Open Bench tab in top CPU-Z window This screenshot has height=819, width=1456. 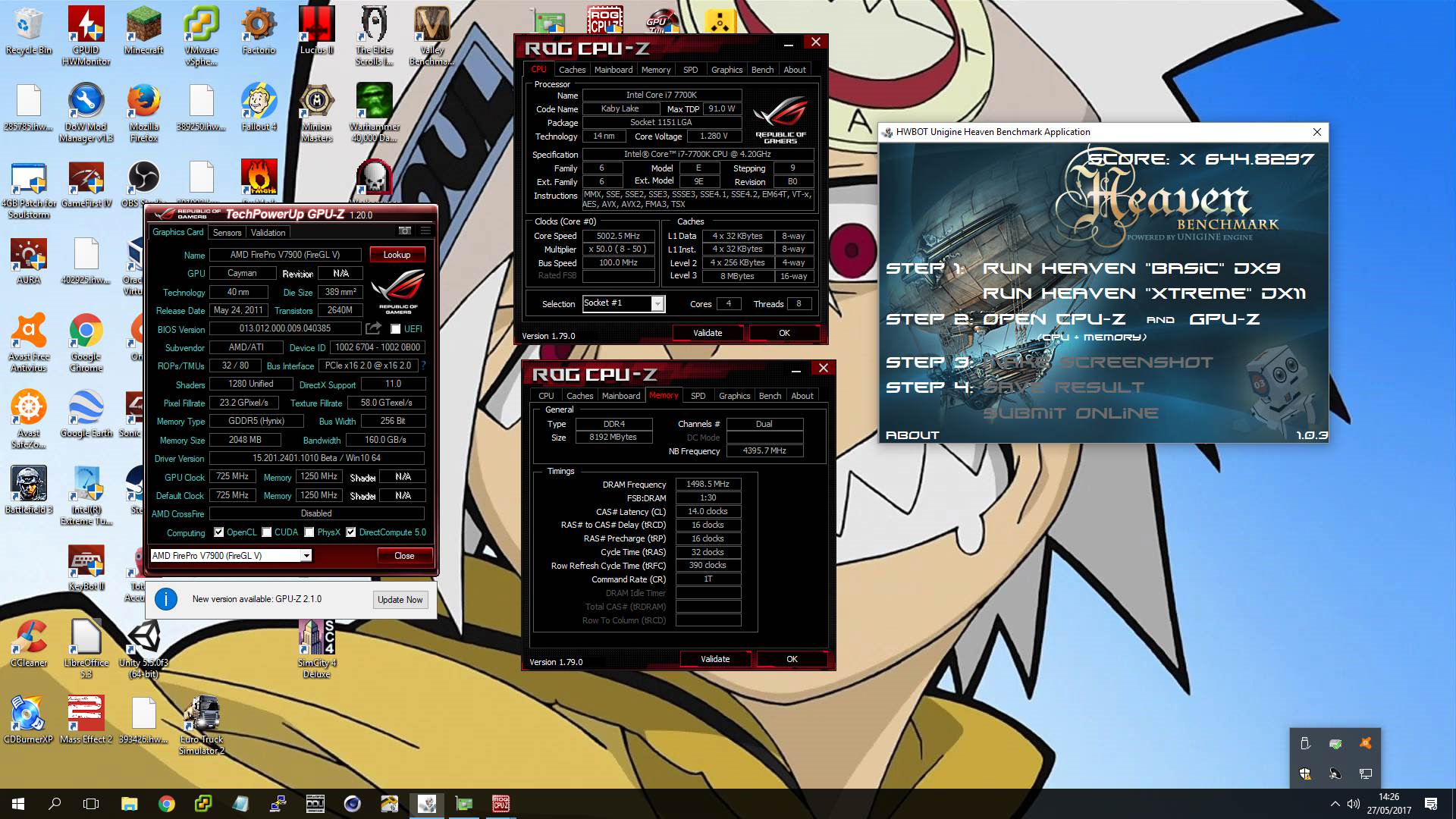click(x=762, y=70)
